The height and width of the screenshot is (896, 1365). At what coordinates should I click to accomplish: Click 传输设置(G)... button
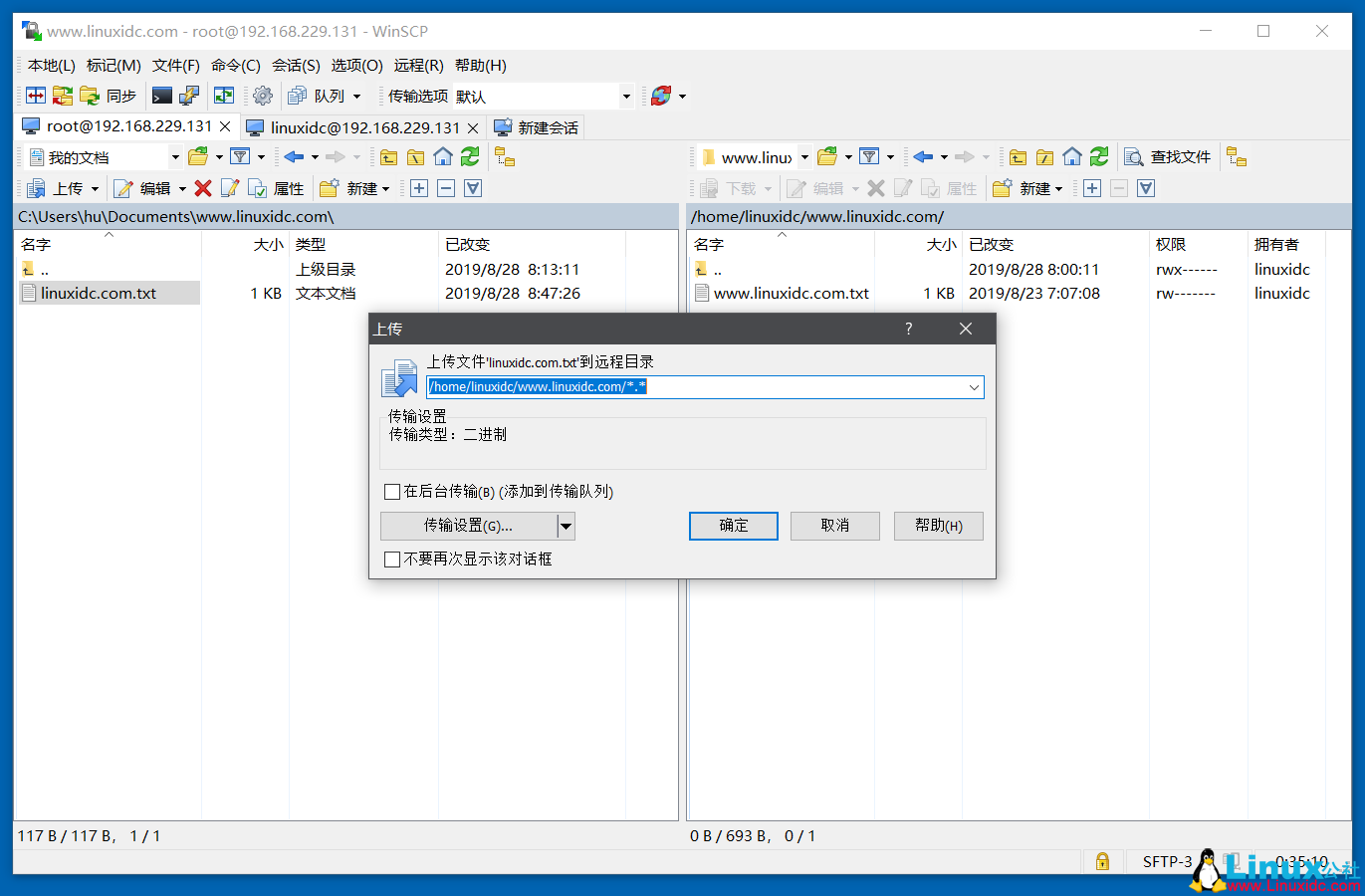point(468,526)
